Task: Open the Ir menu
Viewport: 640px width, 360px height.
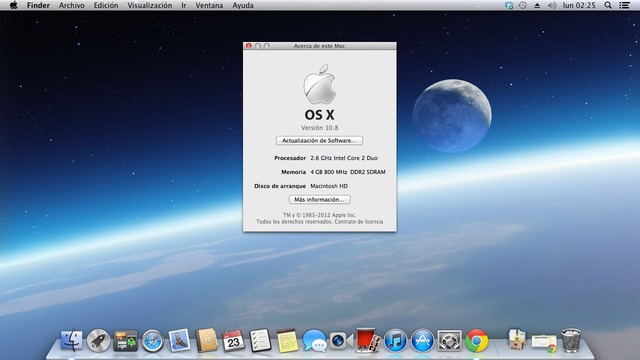Action: [184, 5]
